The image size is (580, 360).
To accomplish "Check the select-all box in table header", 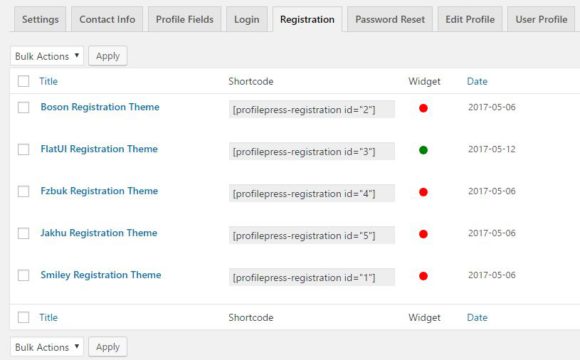I will [x=23, y=81].
